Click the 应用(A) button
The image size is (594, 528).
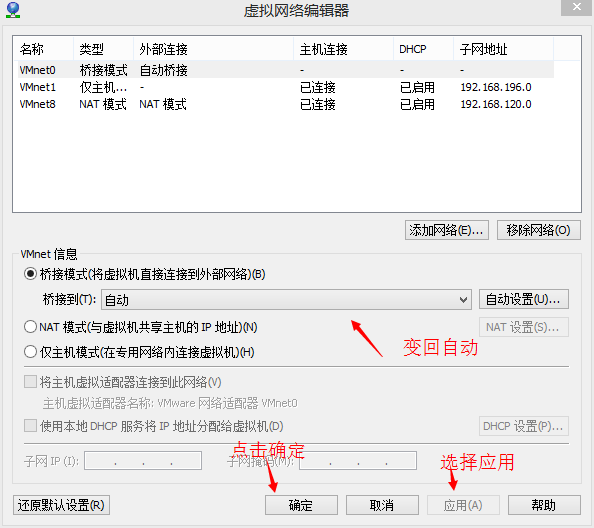coord(463,505)
